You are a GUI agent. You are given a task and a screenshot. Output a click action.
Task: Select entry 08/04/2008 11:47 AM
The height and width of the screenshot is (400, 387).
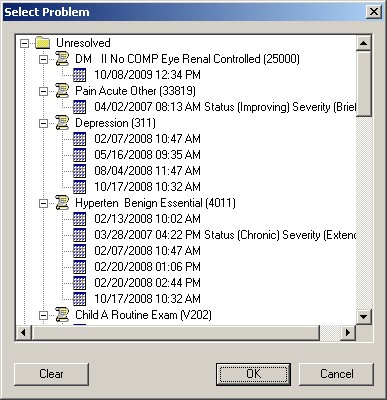coord(147,171)
